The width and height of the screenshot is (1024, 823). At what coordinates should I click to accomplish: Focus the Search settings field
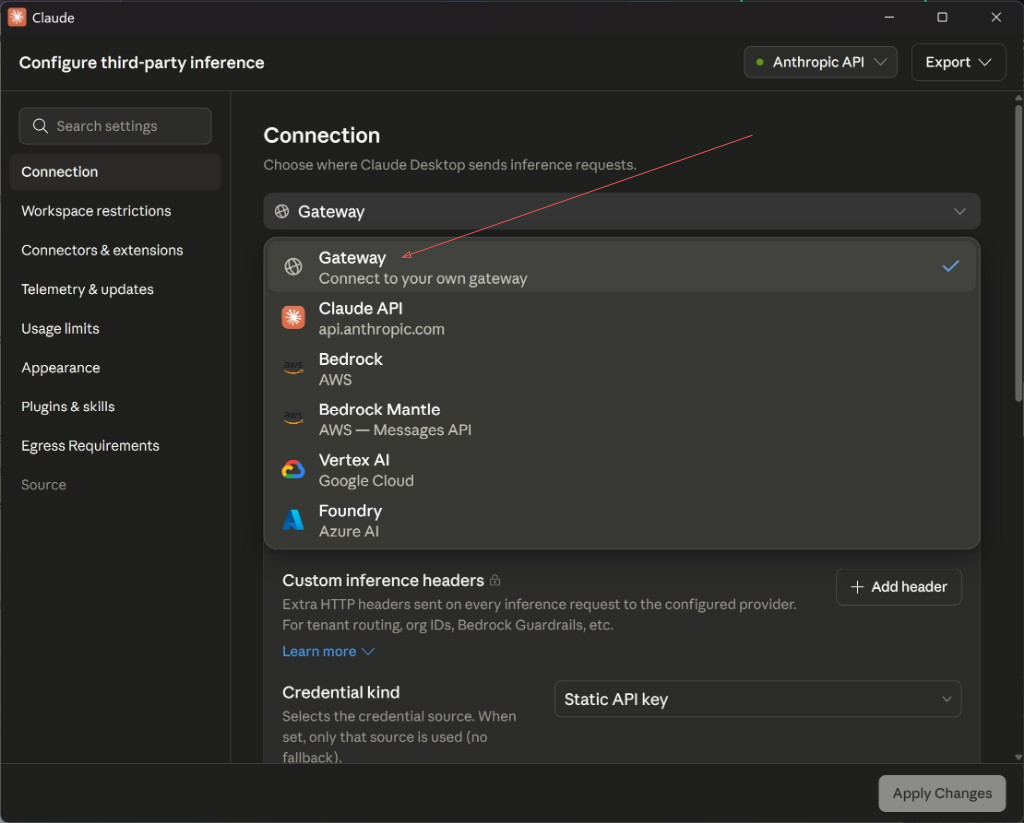(x=115, y=126)
